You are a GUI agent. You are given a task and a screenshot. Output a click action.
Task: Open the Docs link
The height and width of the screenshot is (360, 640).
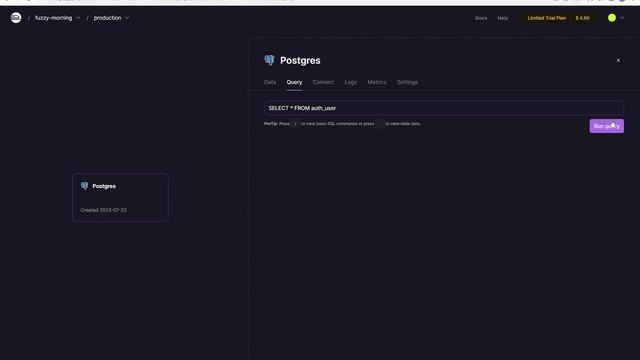tap(481, 18)
